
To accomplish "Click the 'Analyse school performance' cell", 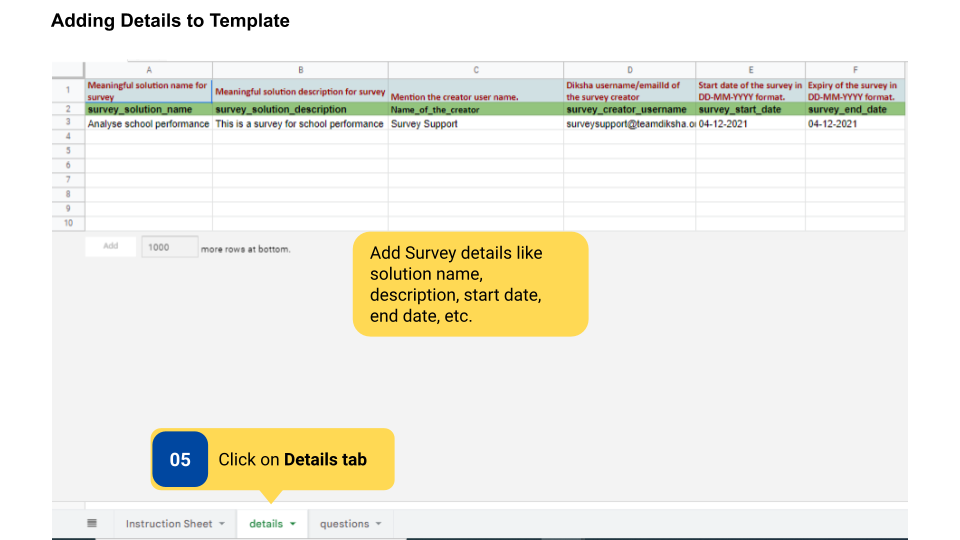I will click(148, 124).
